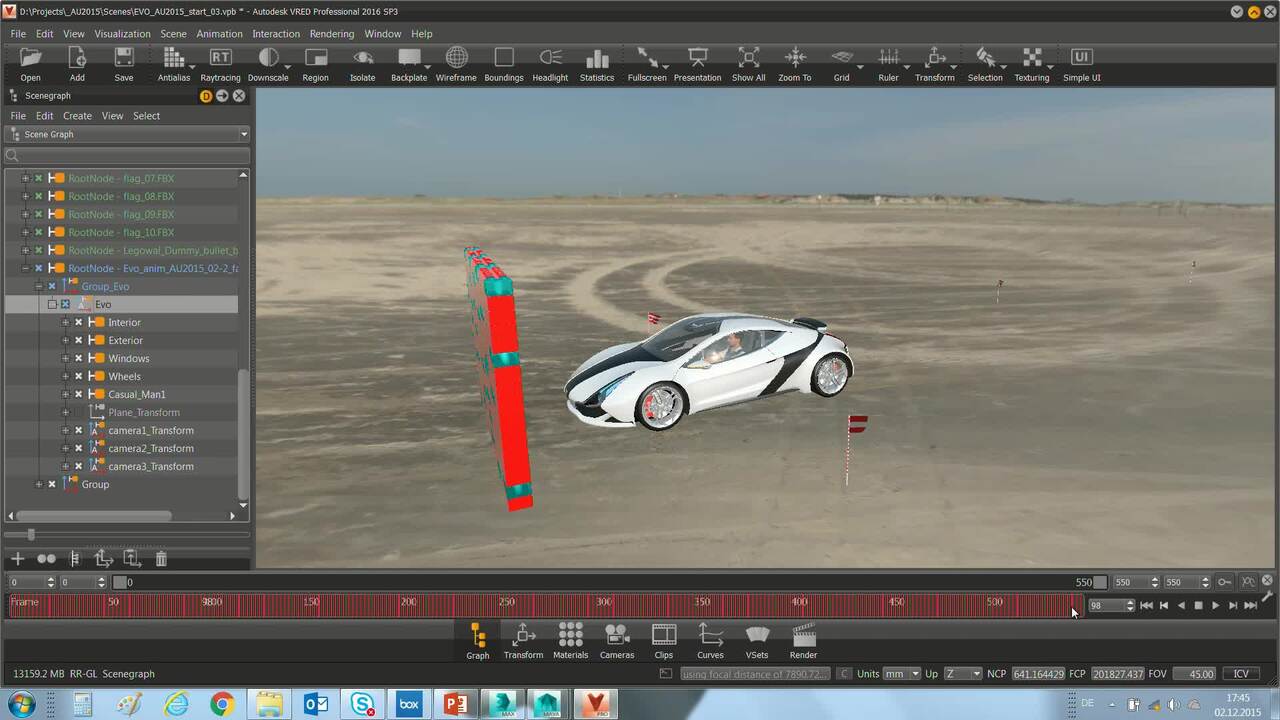Viewport: 1280px width, 720px height.
Task: Toggle visibility checkbox of Wheels node
Action: click(x=79, y=376)
